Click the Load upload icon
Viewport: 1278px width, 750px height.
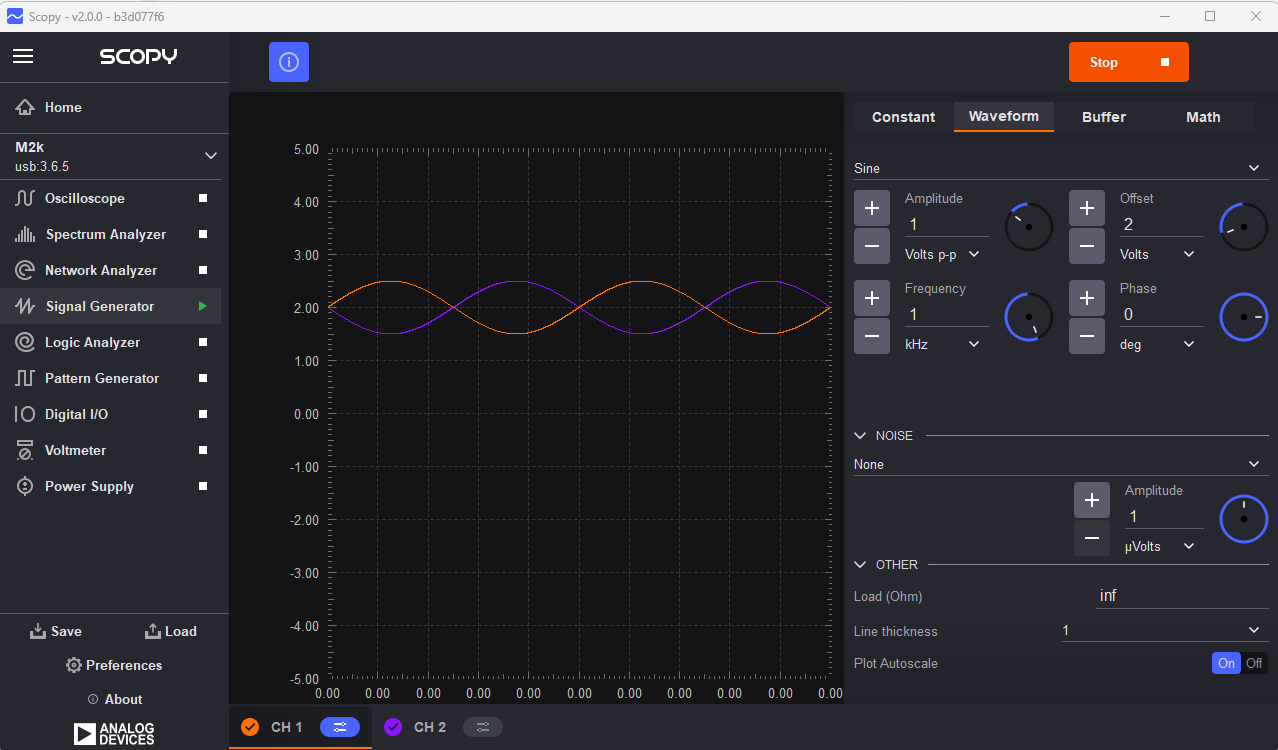153,631
